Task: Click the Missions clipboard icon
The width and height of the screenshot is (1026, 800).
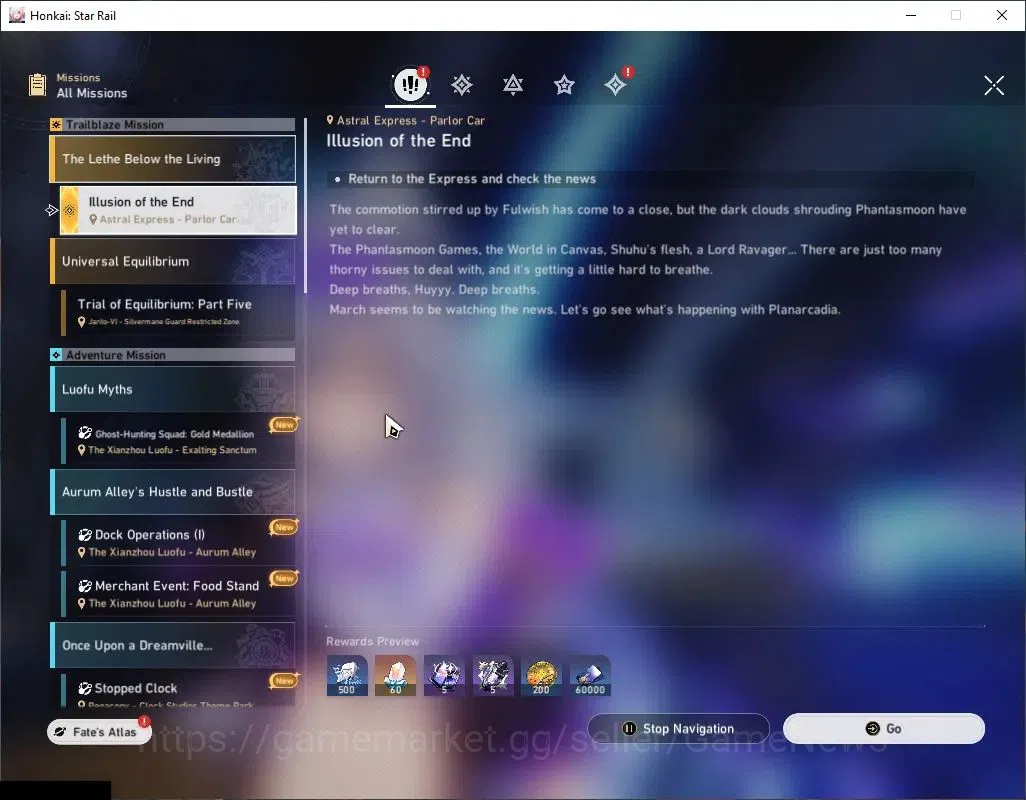Action: tap(37, 85)
